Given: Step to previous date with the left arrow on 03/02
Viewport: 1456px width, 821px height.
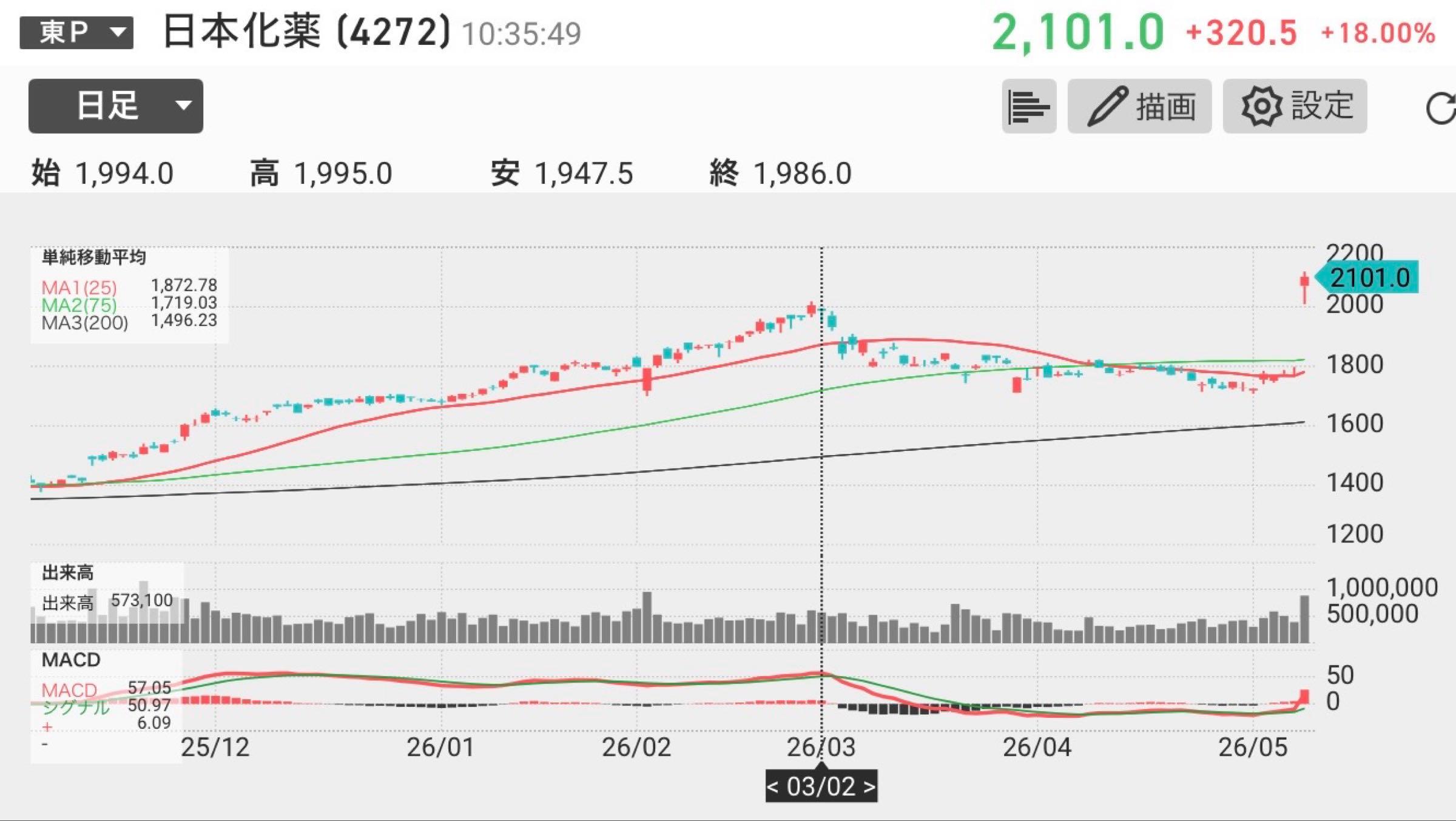Looking at the screenshot, I should pos(773,787).
